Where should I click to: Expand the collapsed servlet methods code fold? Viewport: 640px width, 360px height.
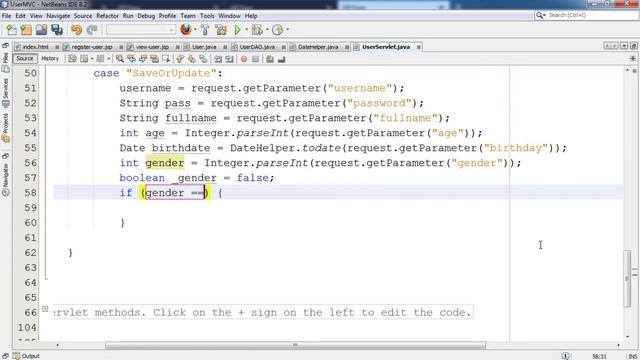(x=45, y=309)
